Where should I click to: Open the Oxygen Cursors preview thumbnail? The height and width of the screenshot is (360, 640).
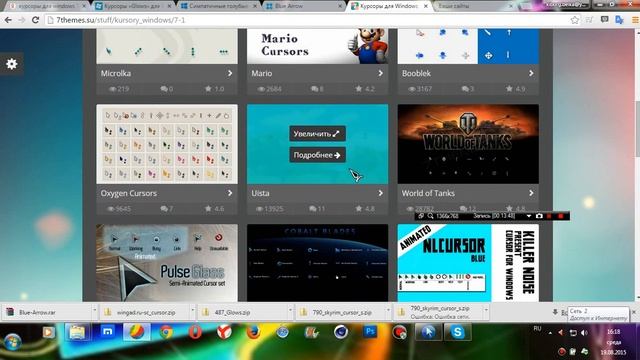pyautogui.click(x=167, y=144)
